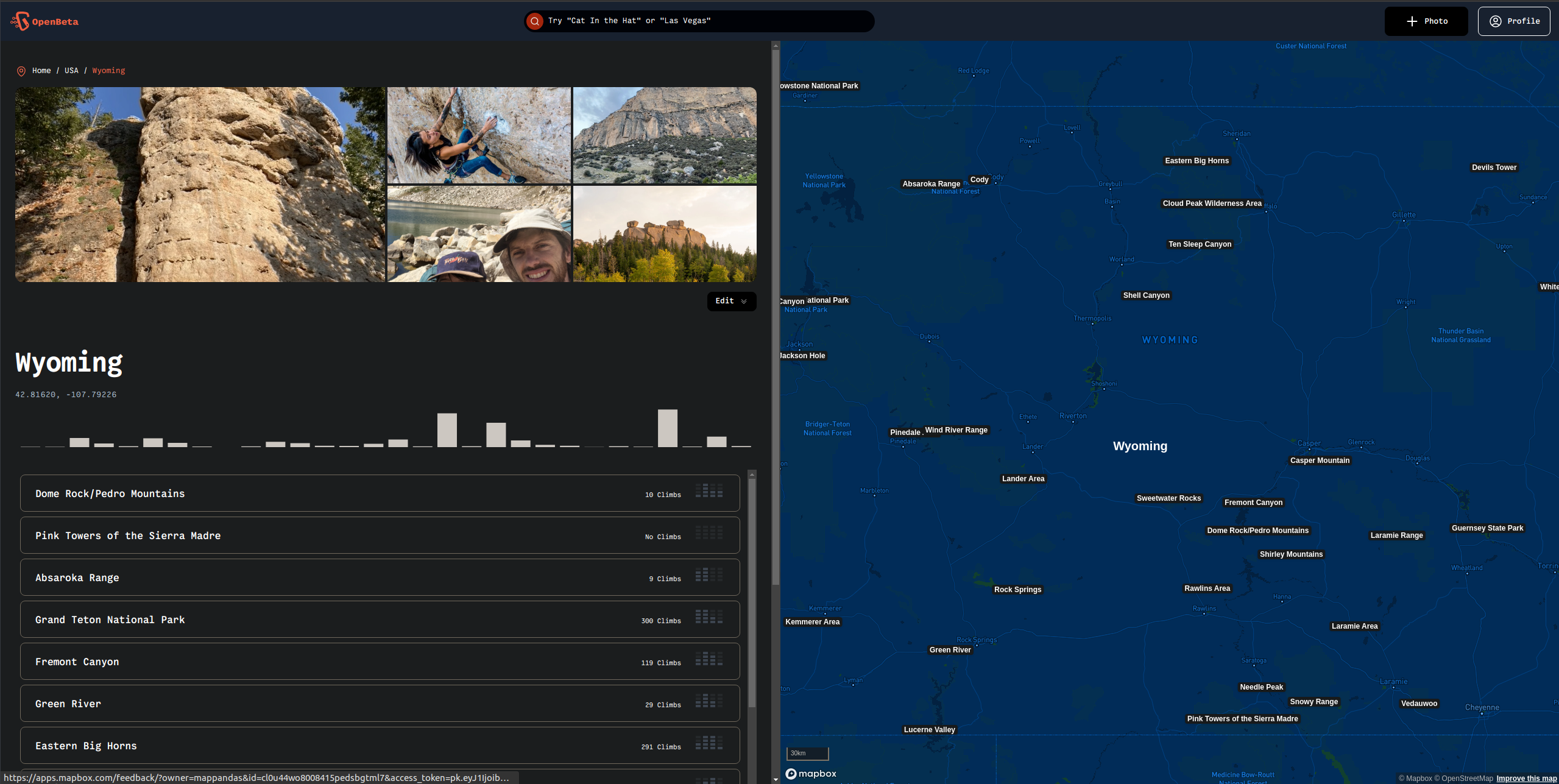Click the OpenBeta logo icon
1559x784 pixels.
click(19, 21)
